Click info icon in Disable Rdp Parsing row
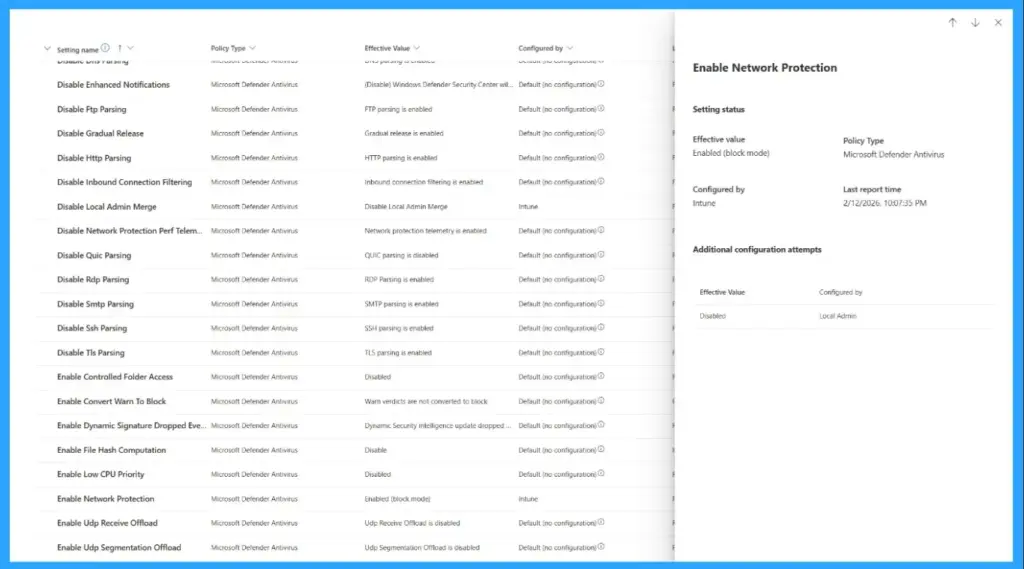This screenshot has height=569, width=1024. point(601,278)
